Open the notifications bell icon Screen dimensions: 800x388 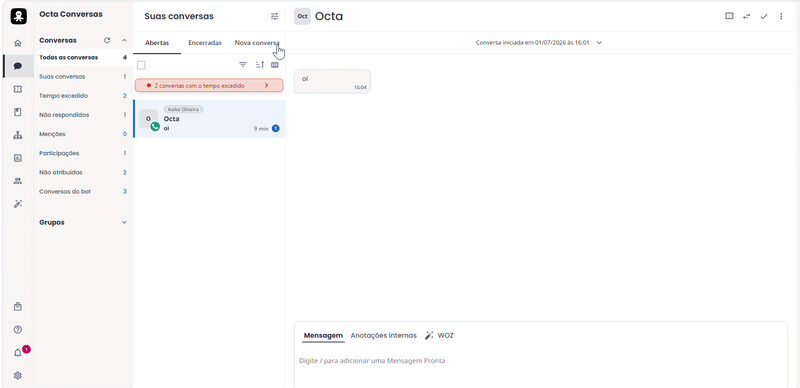click(x=18, y=353)
